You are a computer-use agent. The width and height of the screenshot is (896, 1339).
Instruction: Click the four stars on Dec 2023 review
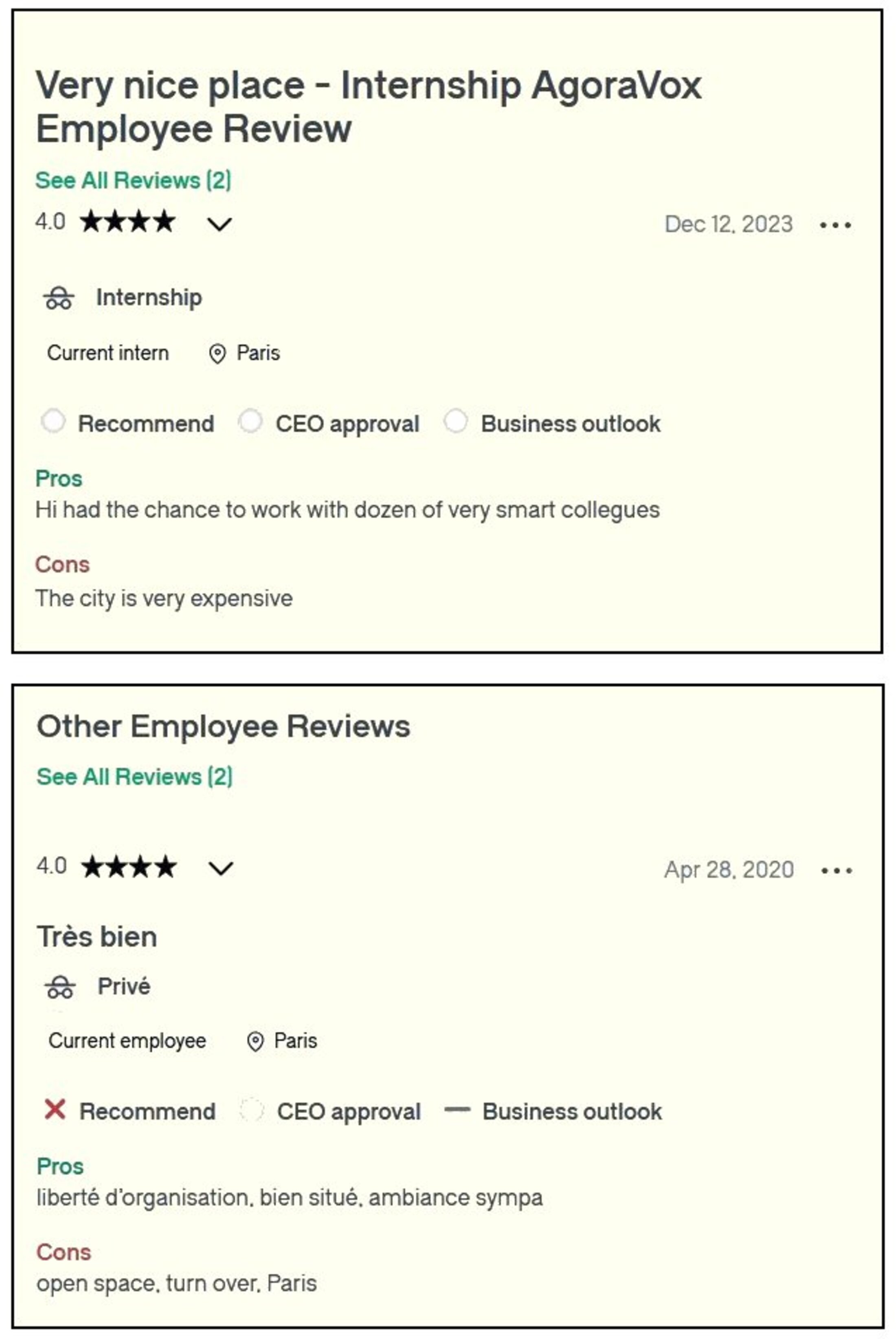pos(127,222)
